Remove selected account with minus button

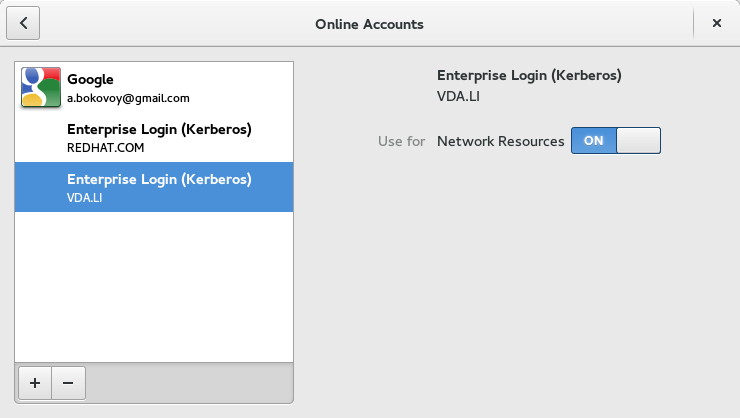(x=68, y=382)
